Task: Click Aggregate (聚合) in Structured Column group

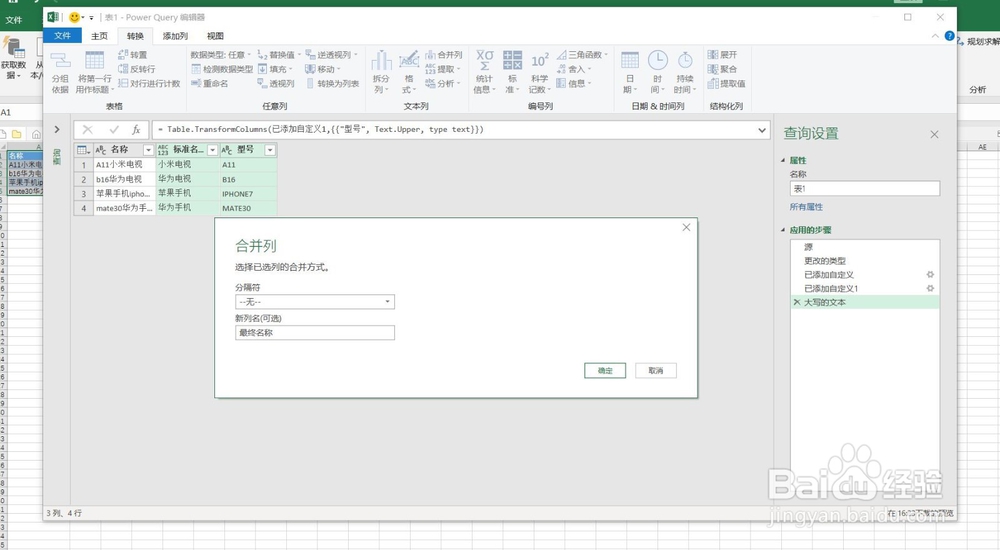Action: [x=723, y=69]
